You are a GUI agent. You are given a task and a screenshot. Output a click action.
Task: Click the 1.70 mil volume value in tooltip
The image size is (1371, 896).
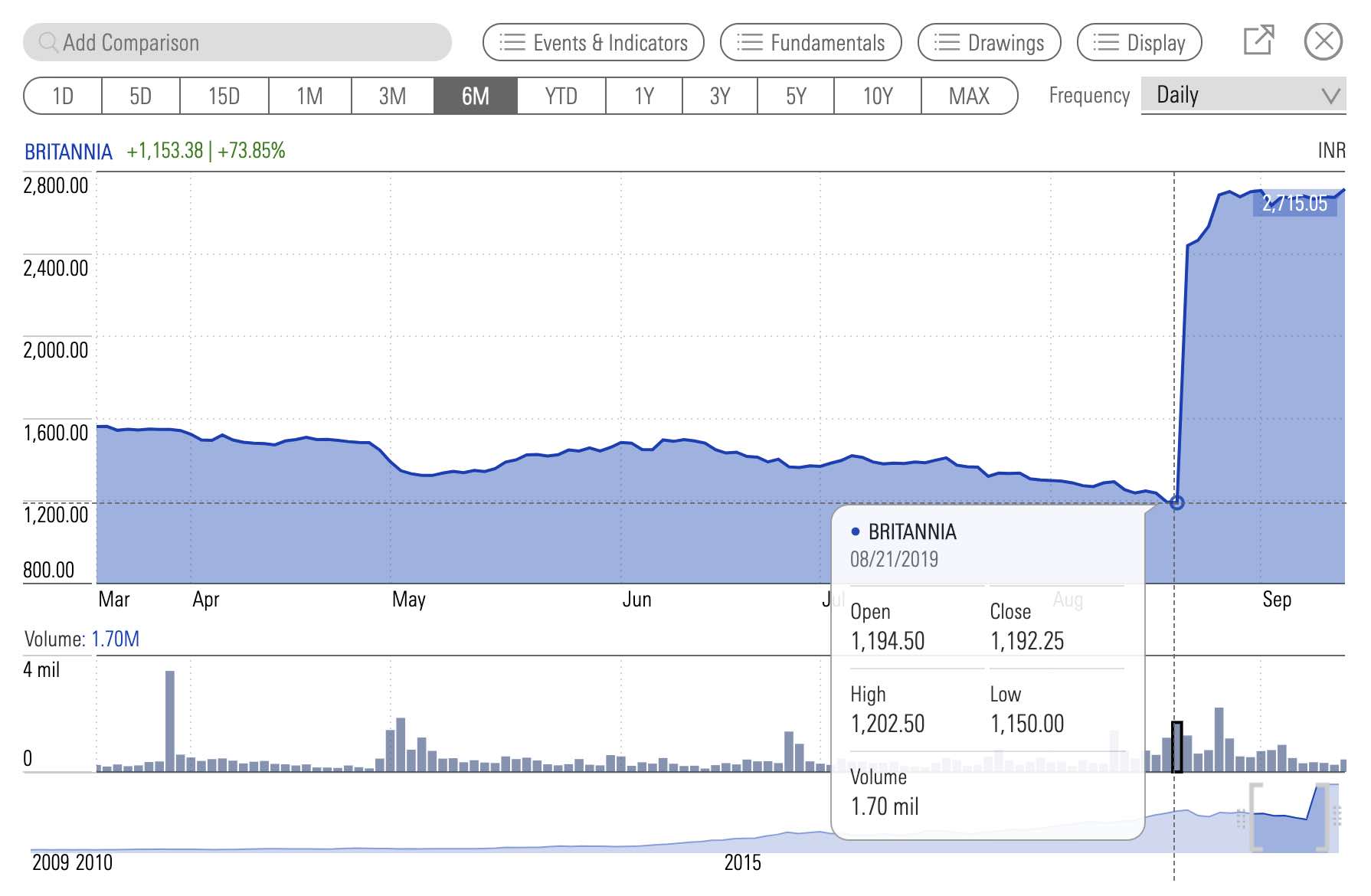(x=885, y=806)
